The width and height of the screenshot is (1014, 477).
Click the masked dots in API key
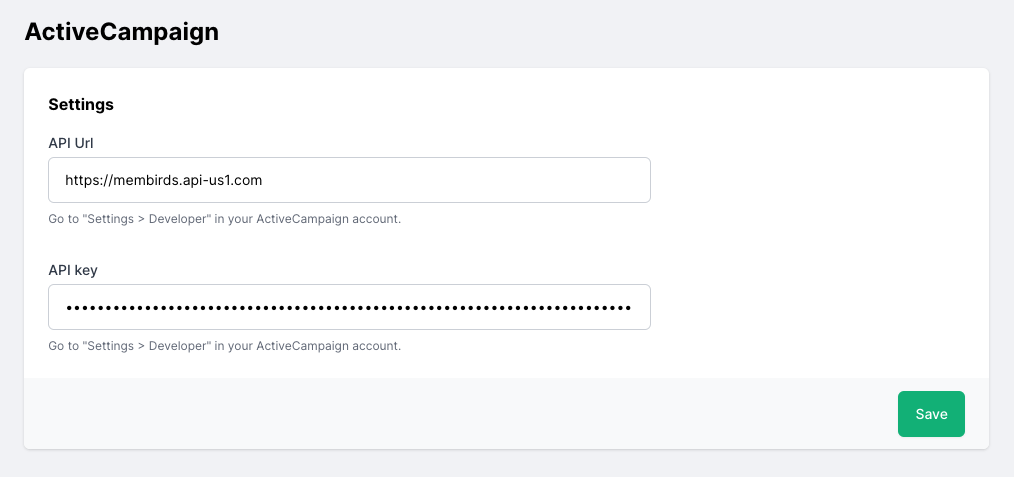pos(349,308)
